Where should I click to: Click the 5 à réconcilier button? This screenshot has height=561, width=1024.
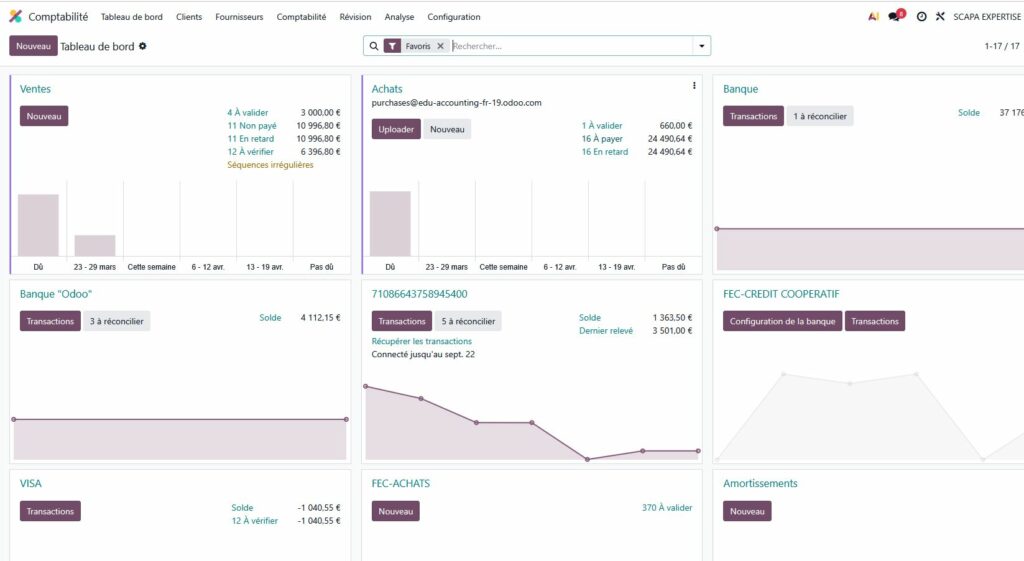point(467,321)
